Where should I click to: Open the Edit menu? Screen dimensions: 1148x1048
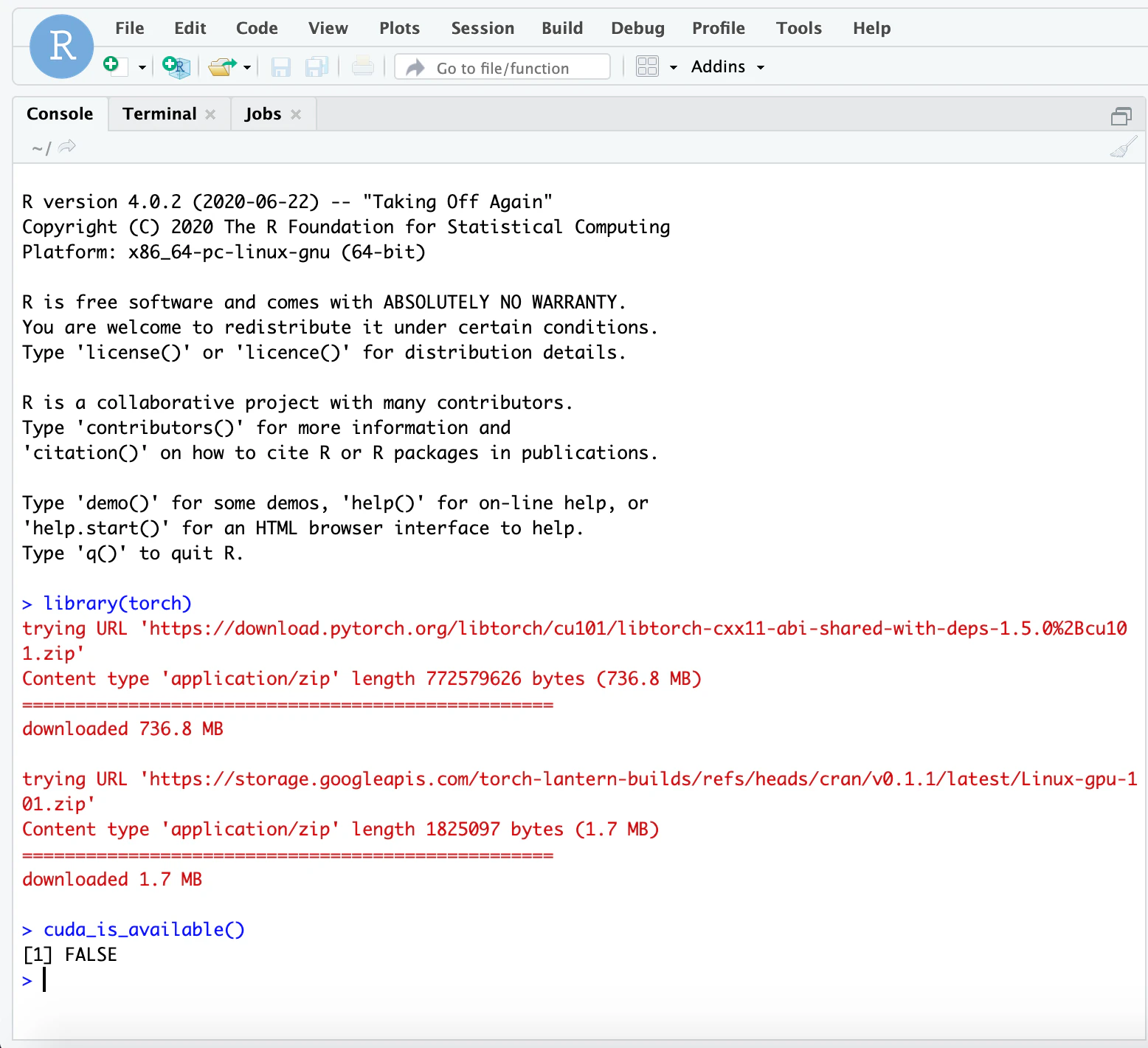point(190,28)
